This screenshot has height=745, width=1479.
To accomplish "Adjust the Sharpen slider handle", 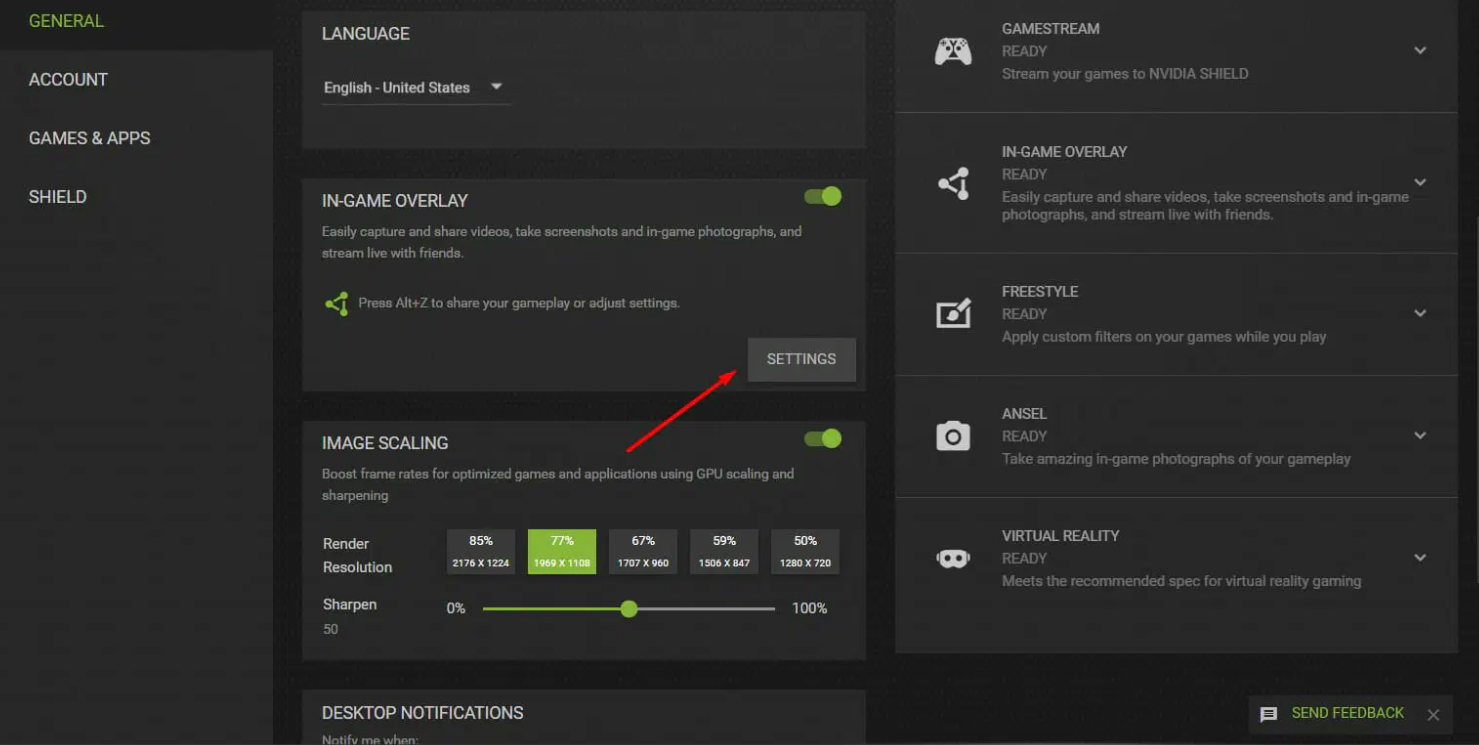I will point(629,608).
